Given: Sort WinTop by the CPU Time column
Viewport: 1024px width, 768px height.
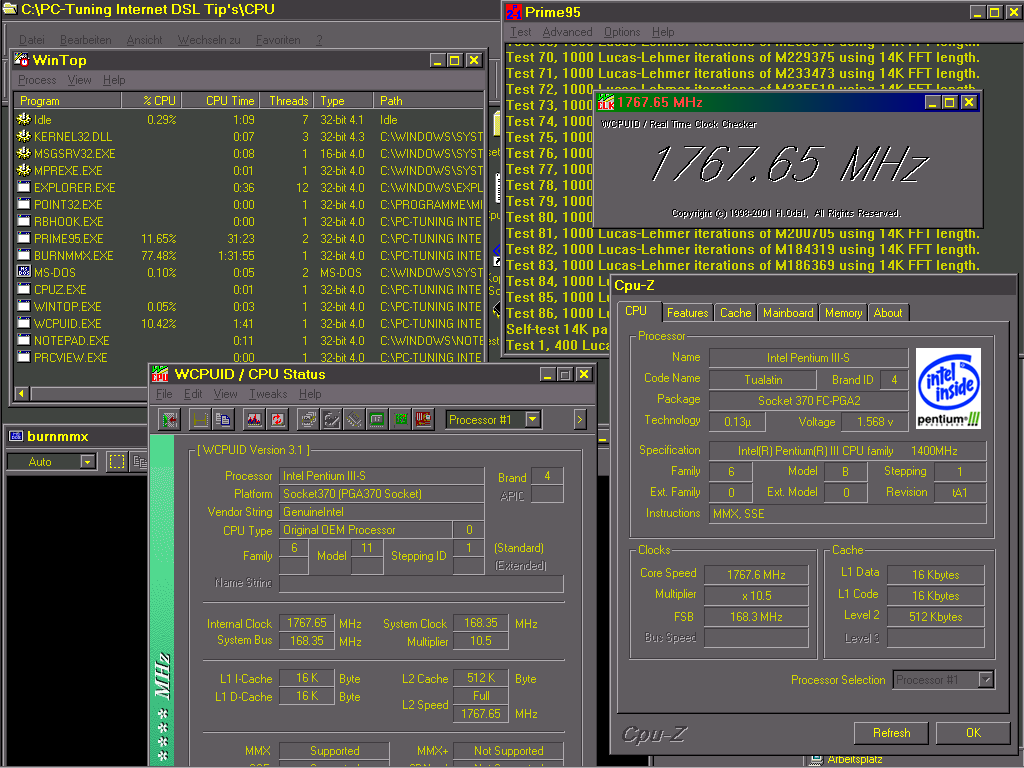Looking at the screenshot, I should tap(221, 101).
